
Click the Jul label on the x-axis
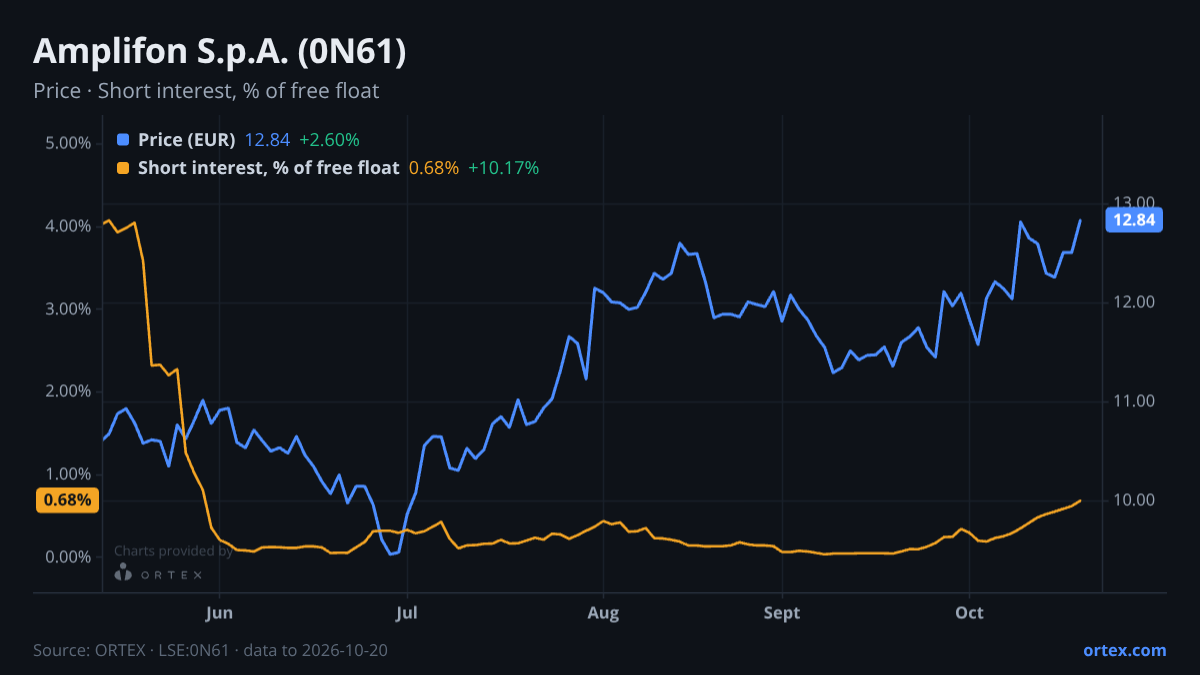(406, 613)
